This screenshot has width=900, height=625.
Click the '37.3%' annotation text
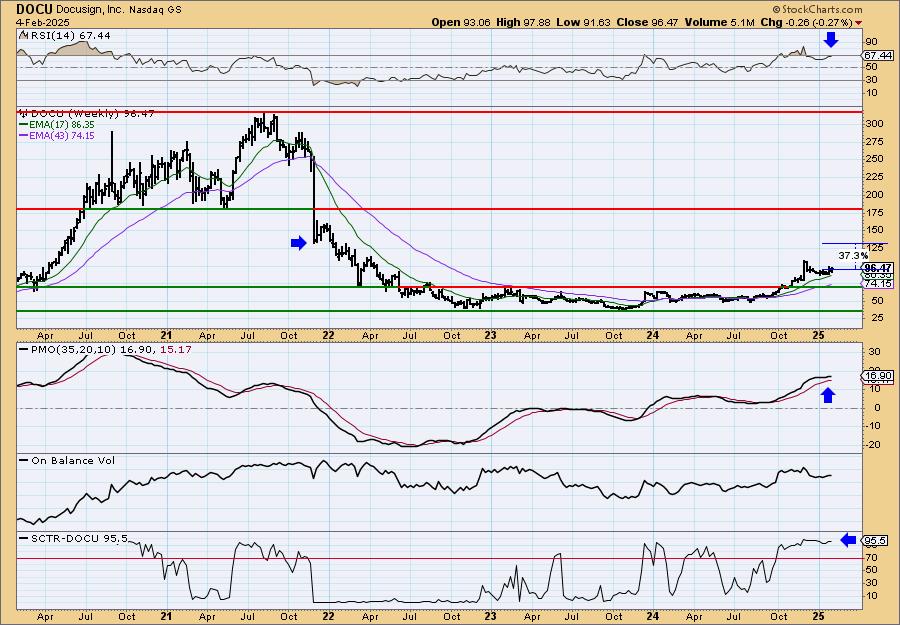853,255
